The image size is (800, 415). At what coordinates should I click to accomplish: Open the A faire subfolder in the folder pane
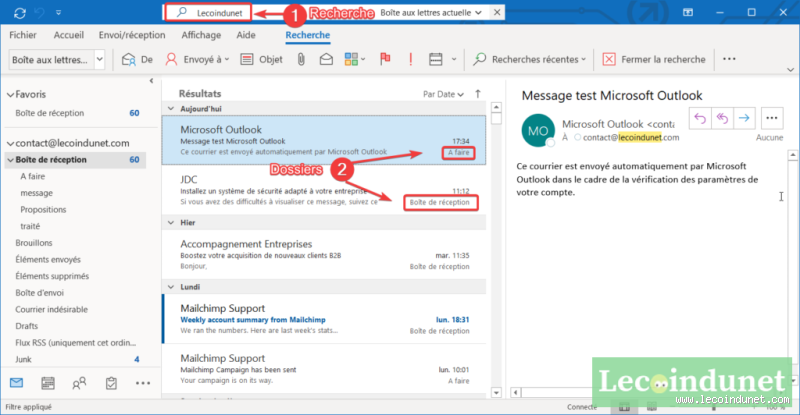(x=33, y=176)
